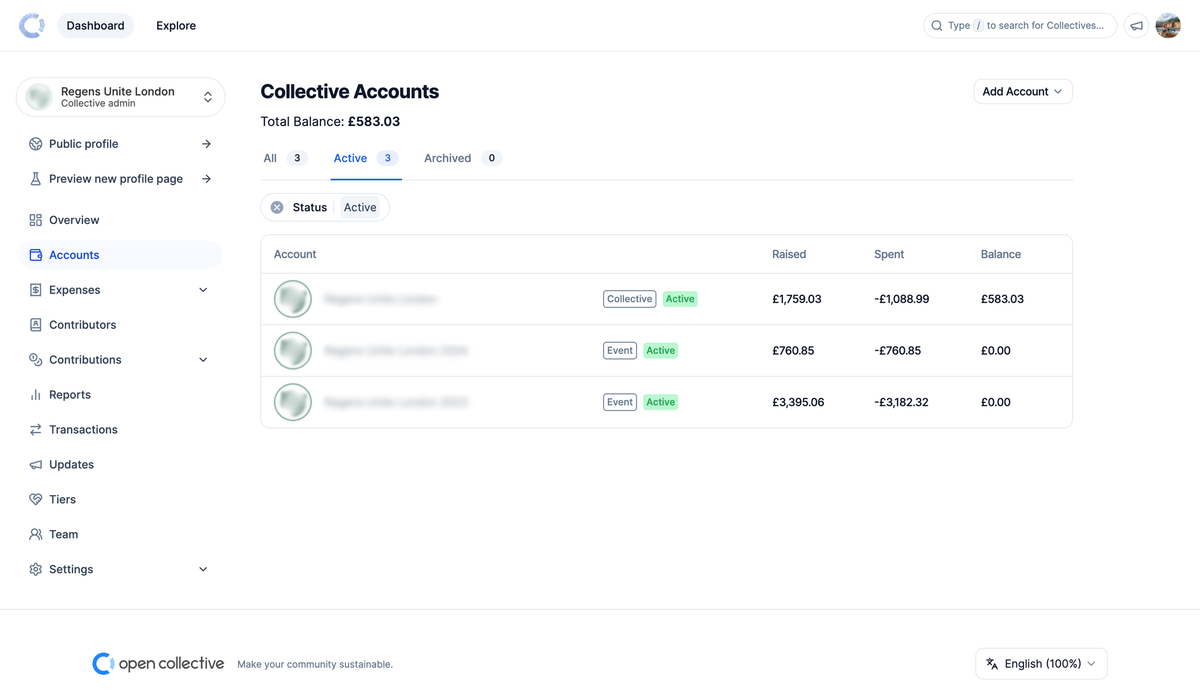Focus the search for Collectives field
The image size is (1200, 694).
tap(1020, 26)
